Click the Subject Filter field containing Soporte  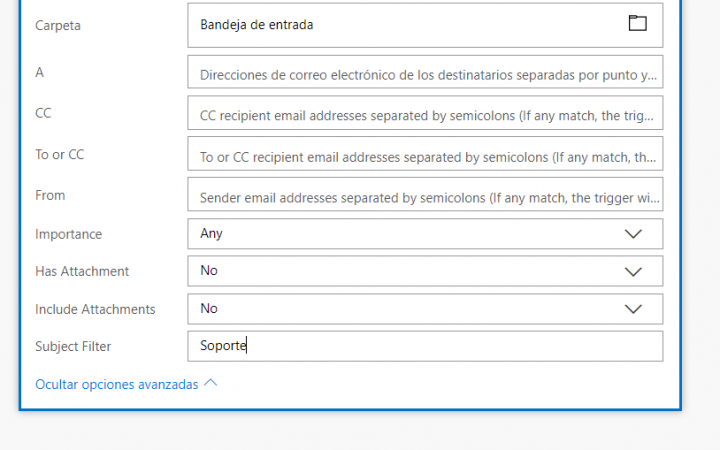pos(425,346)
